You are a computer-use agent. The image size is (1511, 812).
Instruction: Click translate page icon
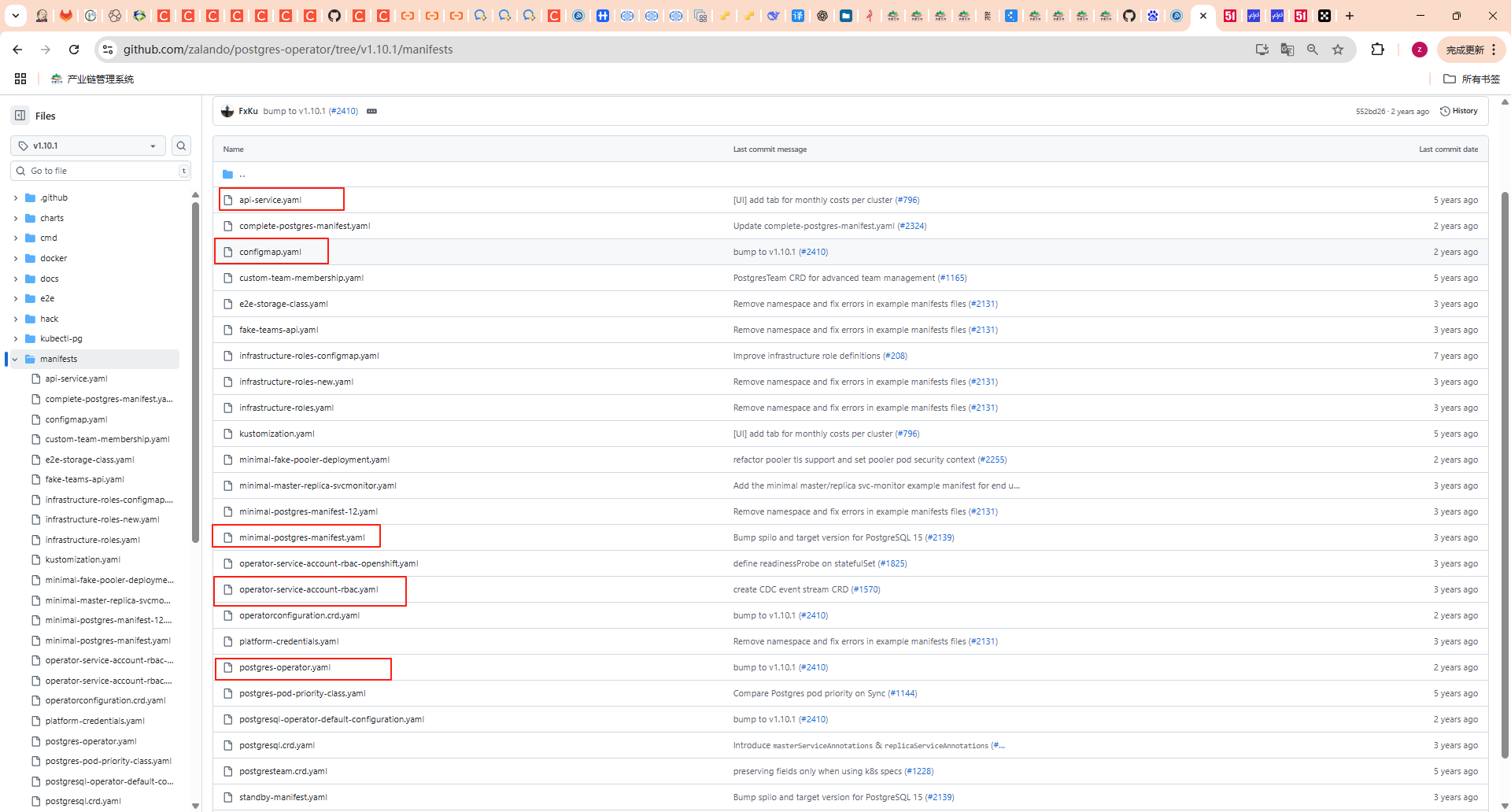point(1287,50)
